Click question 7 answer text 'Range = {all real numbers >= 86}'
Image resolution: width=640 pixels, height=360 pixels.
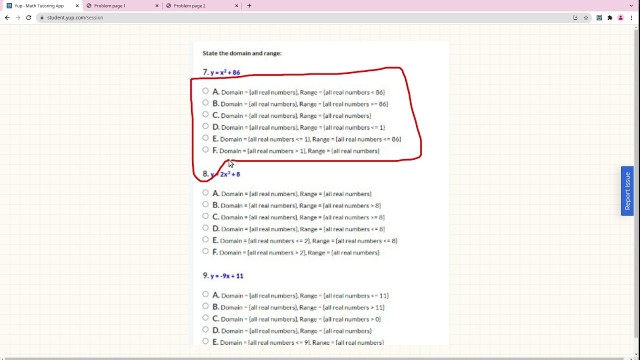click(x=344, y=104)
